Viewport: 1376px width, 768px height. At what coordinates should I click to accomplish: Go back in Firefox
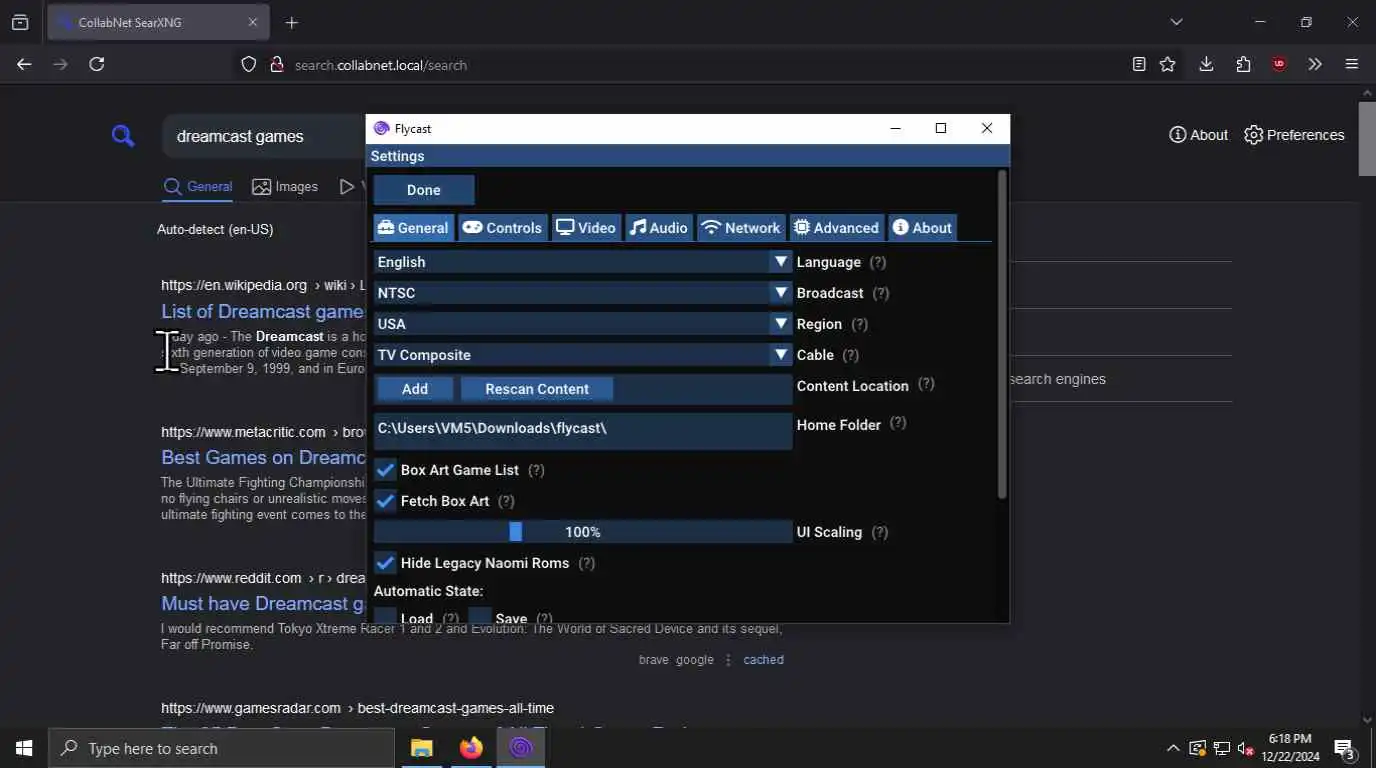24,64
